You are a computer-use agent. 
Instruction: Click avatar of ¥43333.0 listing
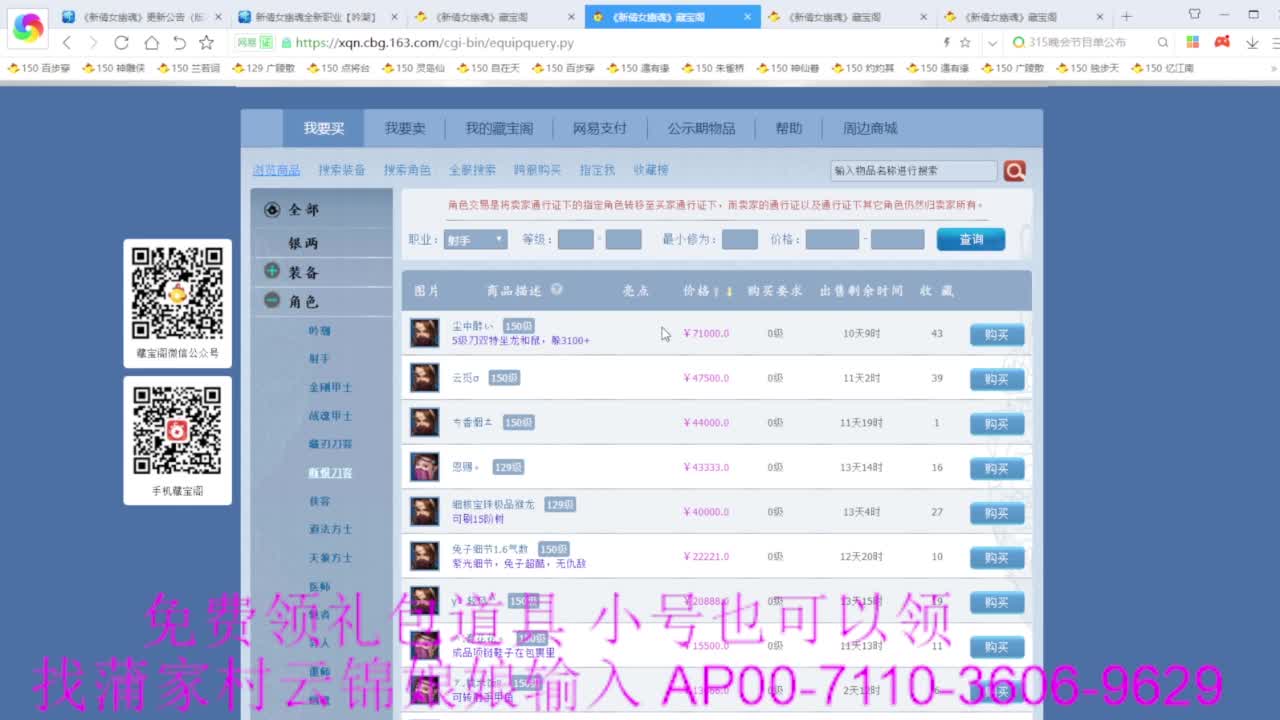(x=425, y=467)
